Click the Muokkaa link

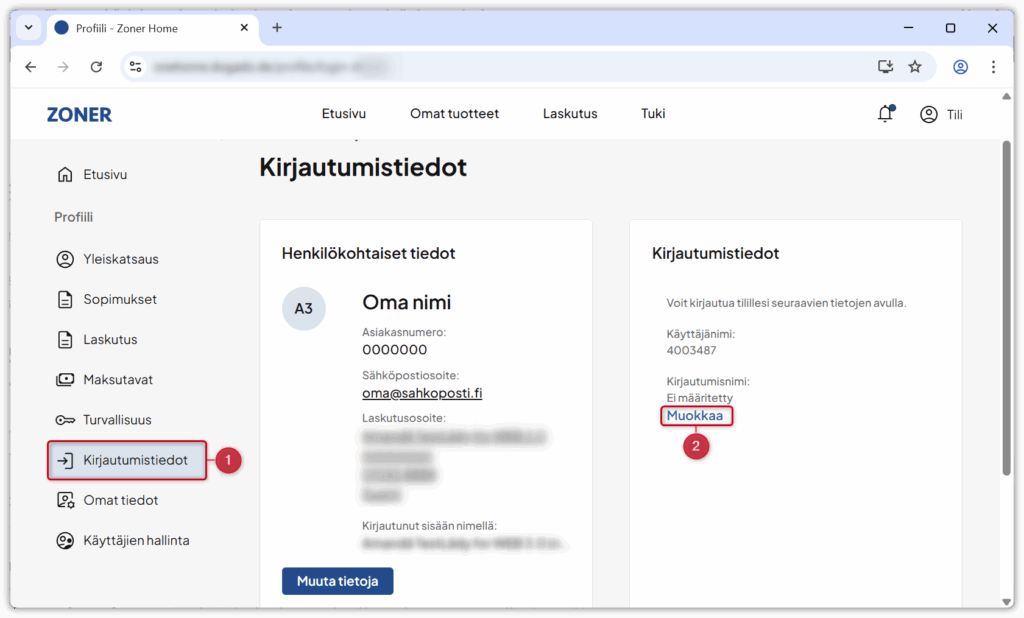click(694, 416)
